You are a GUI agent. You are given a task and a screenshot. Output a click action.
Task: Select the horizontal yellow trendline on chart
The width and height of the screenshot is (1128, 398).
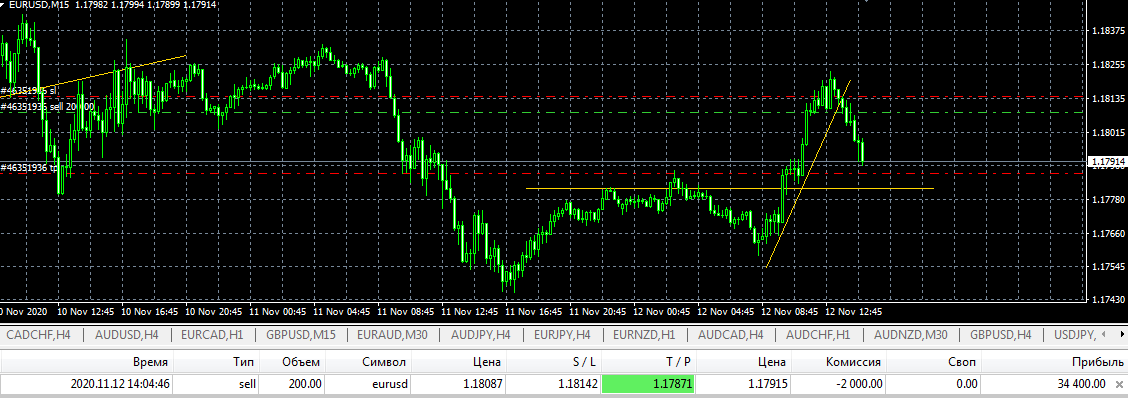click(x=729, y=189)
